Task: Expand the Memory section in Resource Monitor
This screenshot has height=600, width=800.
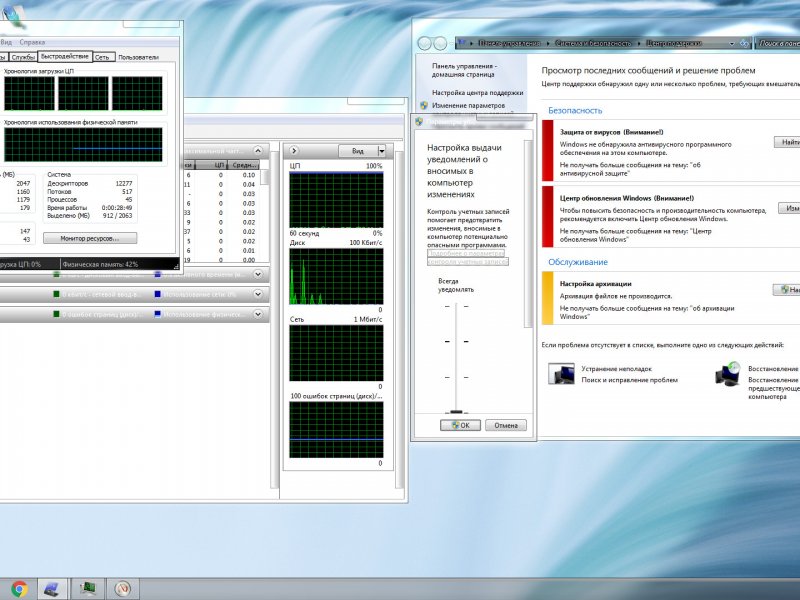Action: point(258,314)
